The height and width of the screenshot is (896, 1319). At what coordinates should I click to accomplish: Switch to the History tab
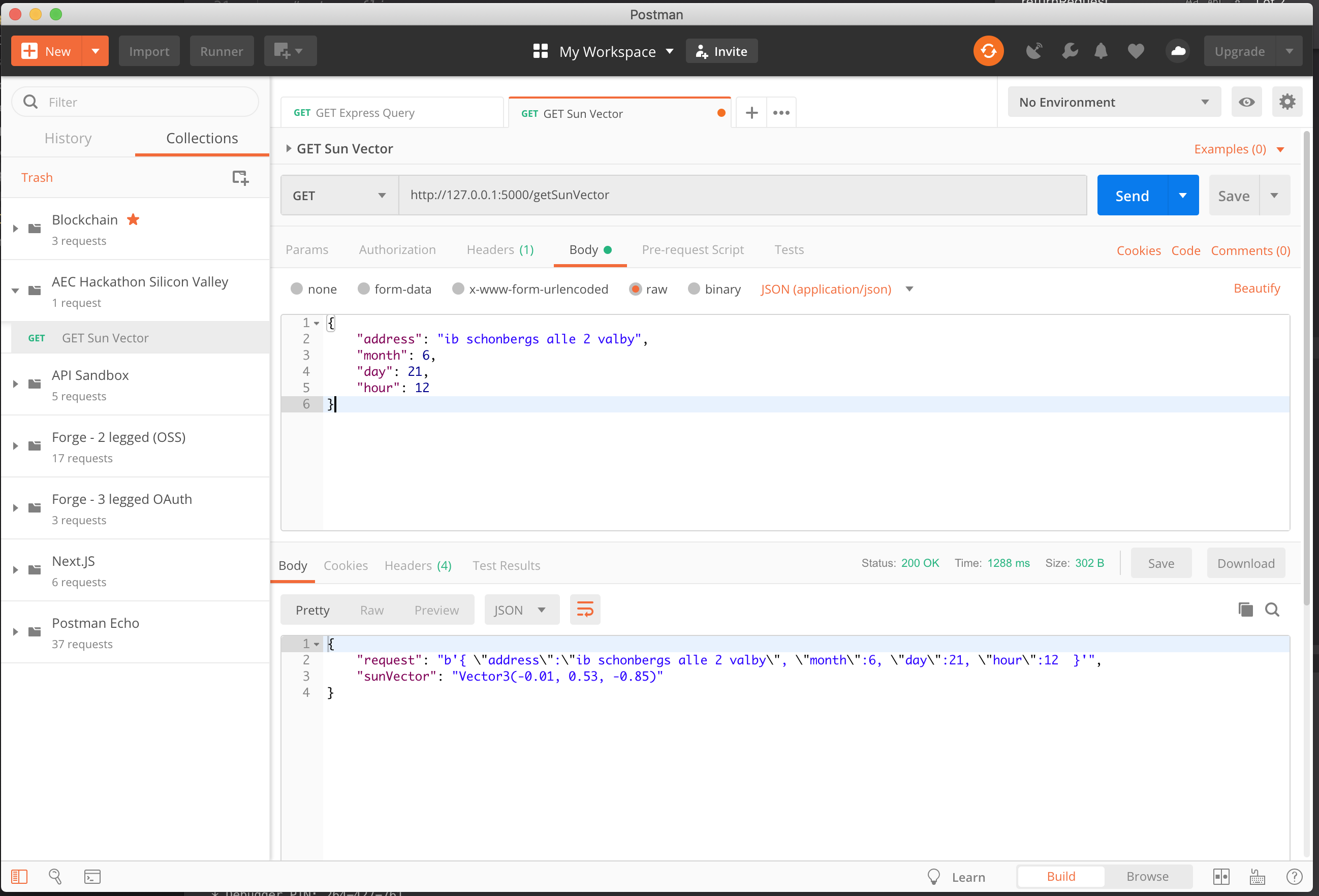(x=68, y=139)
